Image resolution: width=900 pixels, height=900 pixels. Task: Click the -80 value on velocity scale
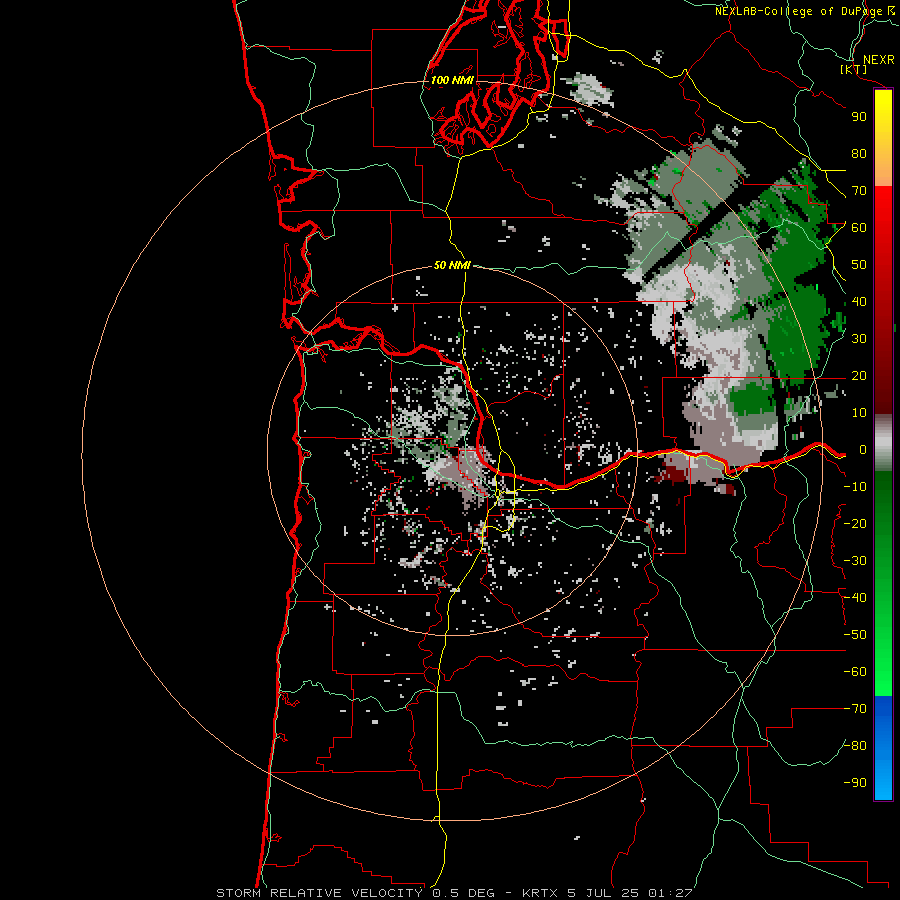(855, 746)
